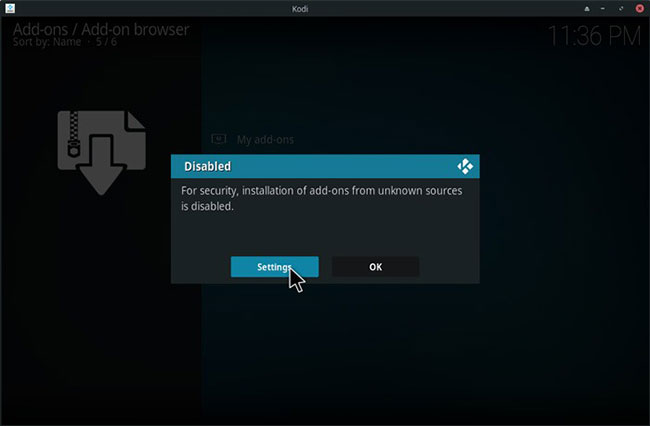Click the Sort by: Name label
This screenshot has height=426, width=650.
(47, 42)
